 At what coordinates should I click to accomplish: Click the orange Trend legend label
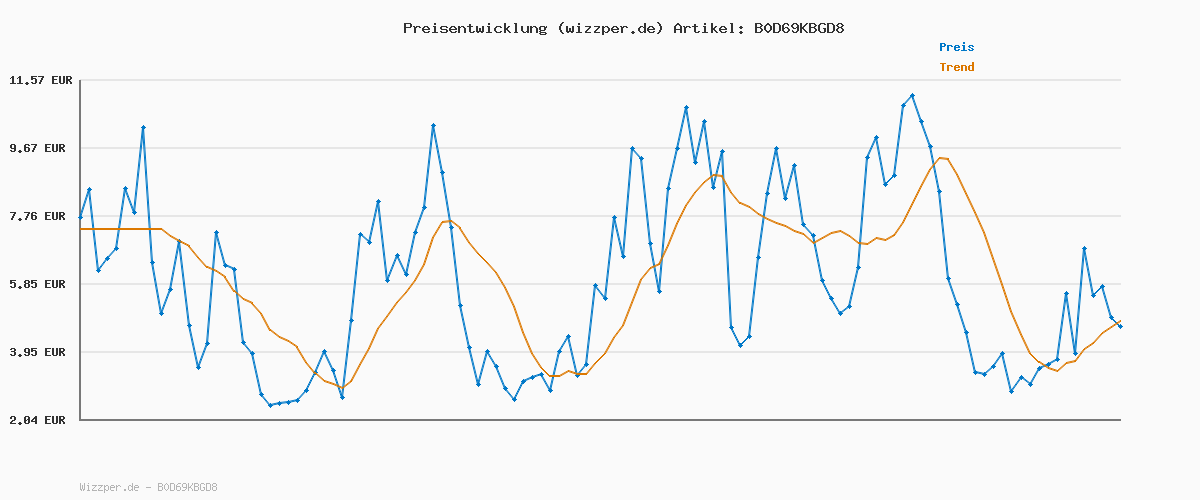tap(956, 67)
